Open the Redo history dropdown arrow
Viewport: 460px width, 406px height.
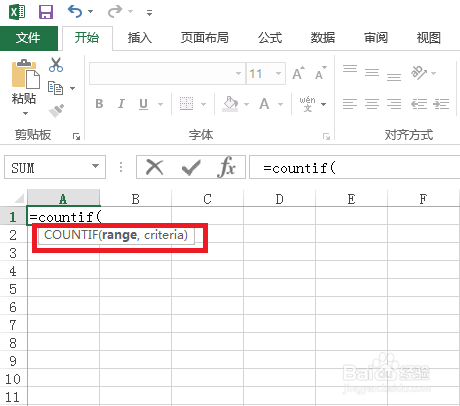pyautogui.click(x=130, y=12)
